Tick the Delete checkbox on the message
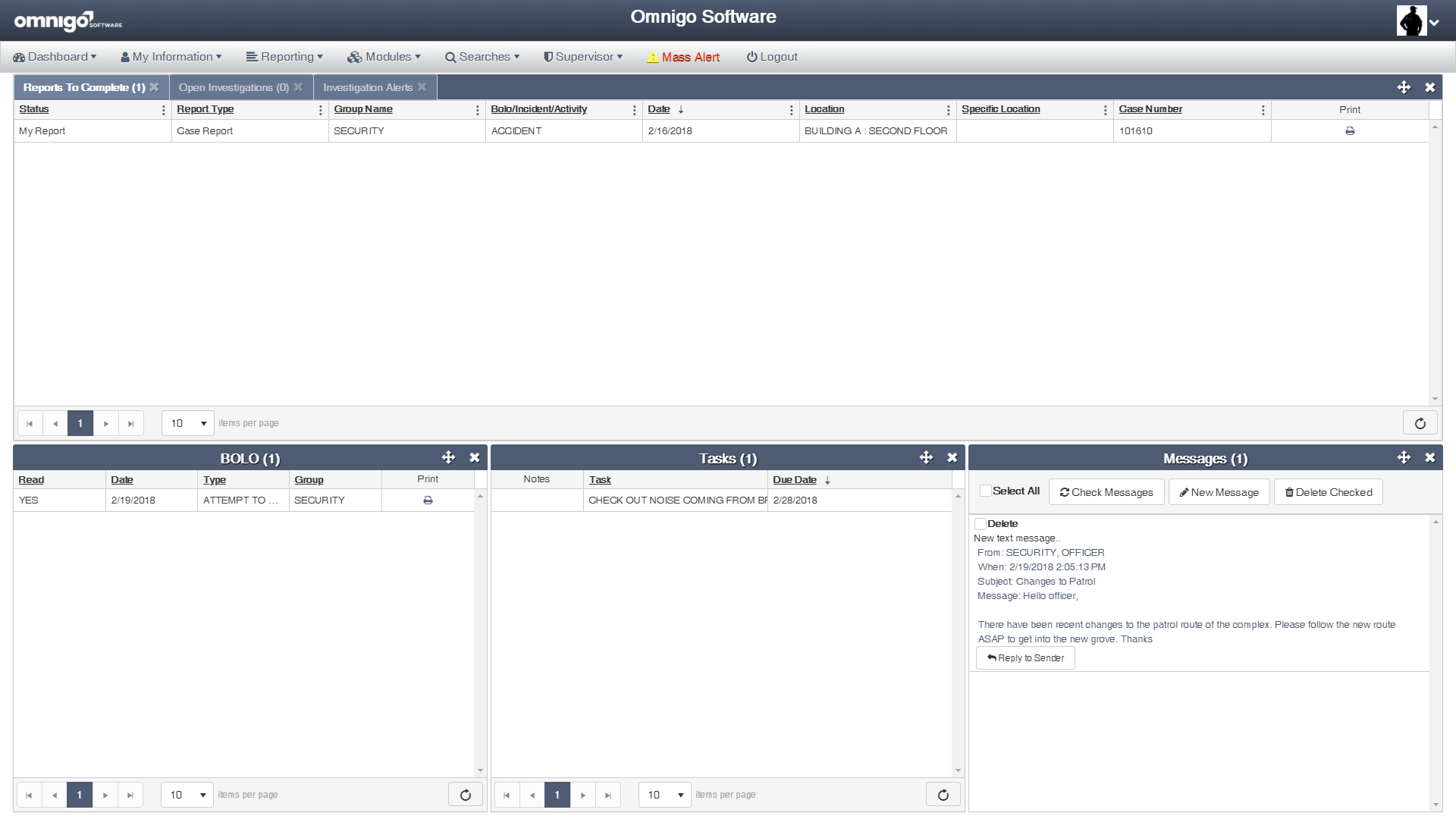Viewport: 1456px width, 819px height. tap(980, 523)
